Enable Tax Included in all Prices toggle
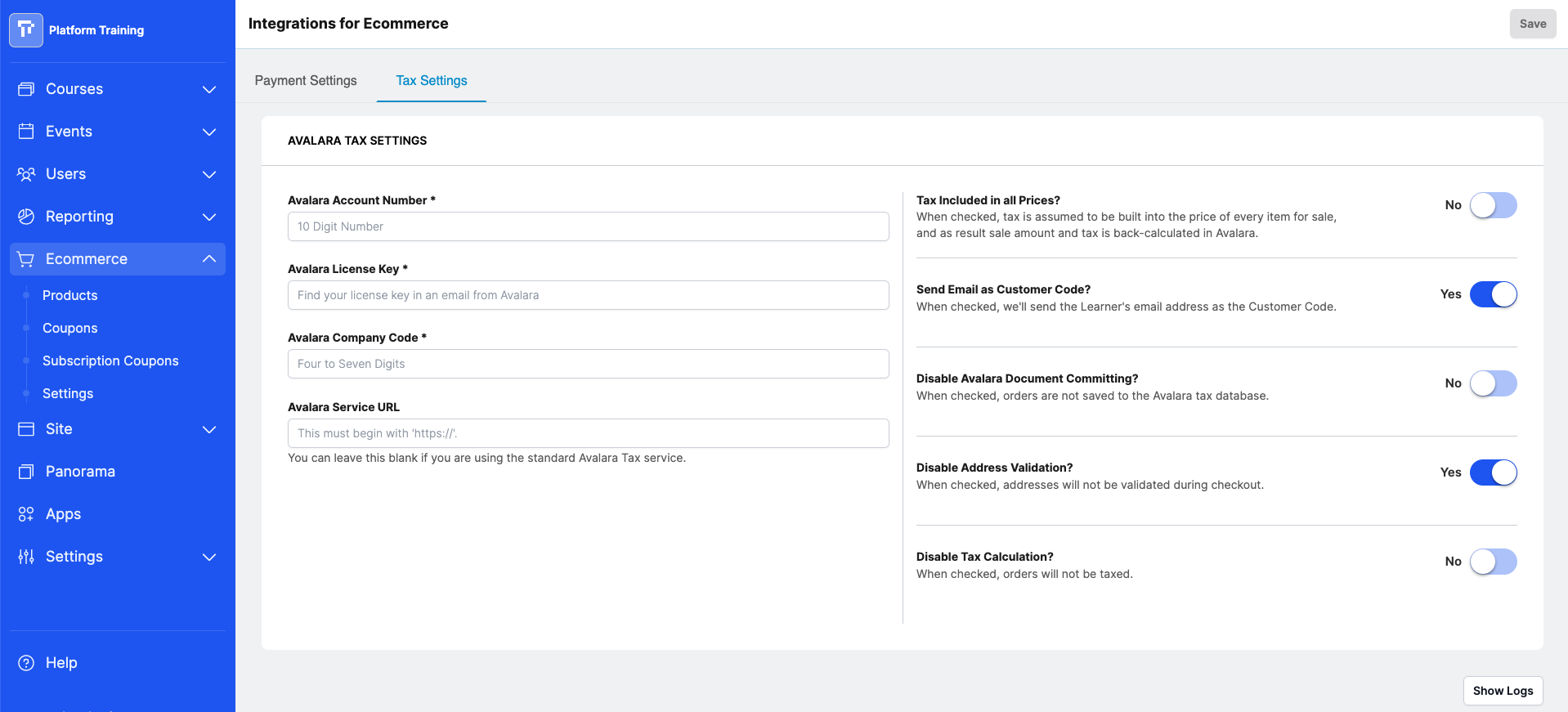 1493,205
